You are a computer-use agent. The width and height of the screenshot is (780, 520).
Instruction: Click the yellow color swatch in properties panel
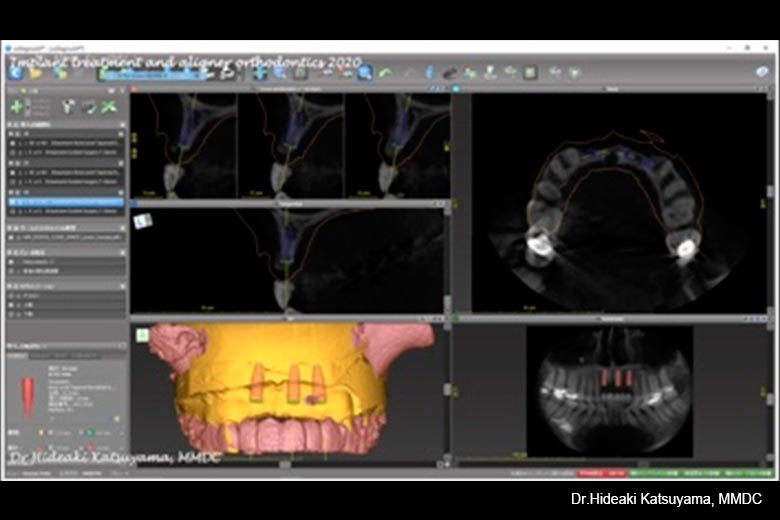[x=41, y=433]
